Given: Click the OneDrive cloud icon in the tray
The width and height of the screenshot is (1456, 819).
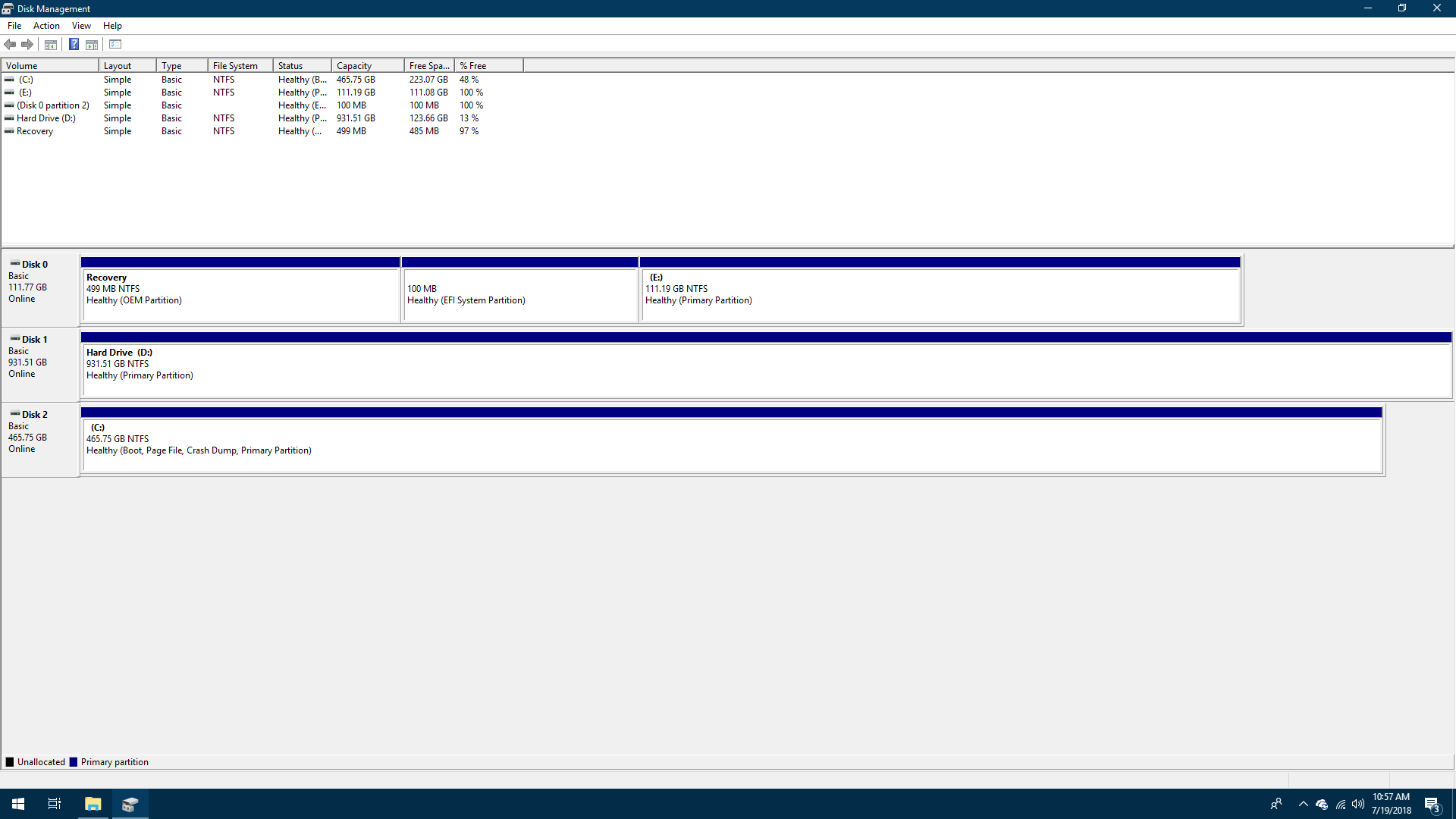Looking at the screenshot, I should point(1321,805).
